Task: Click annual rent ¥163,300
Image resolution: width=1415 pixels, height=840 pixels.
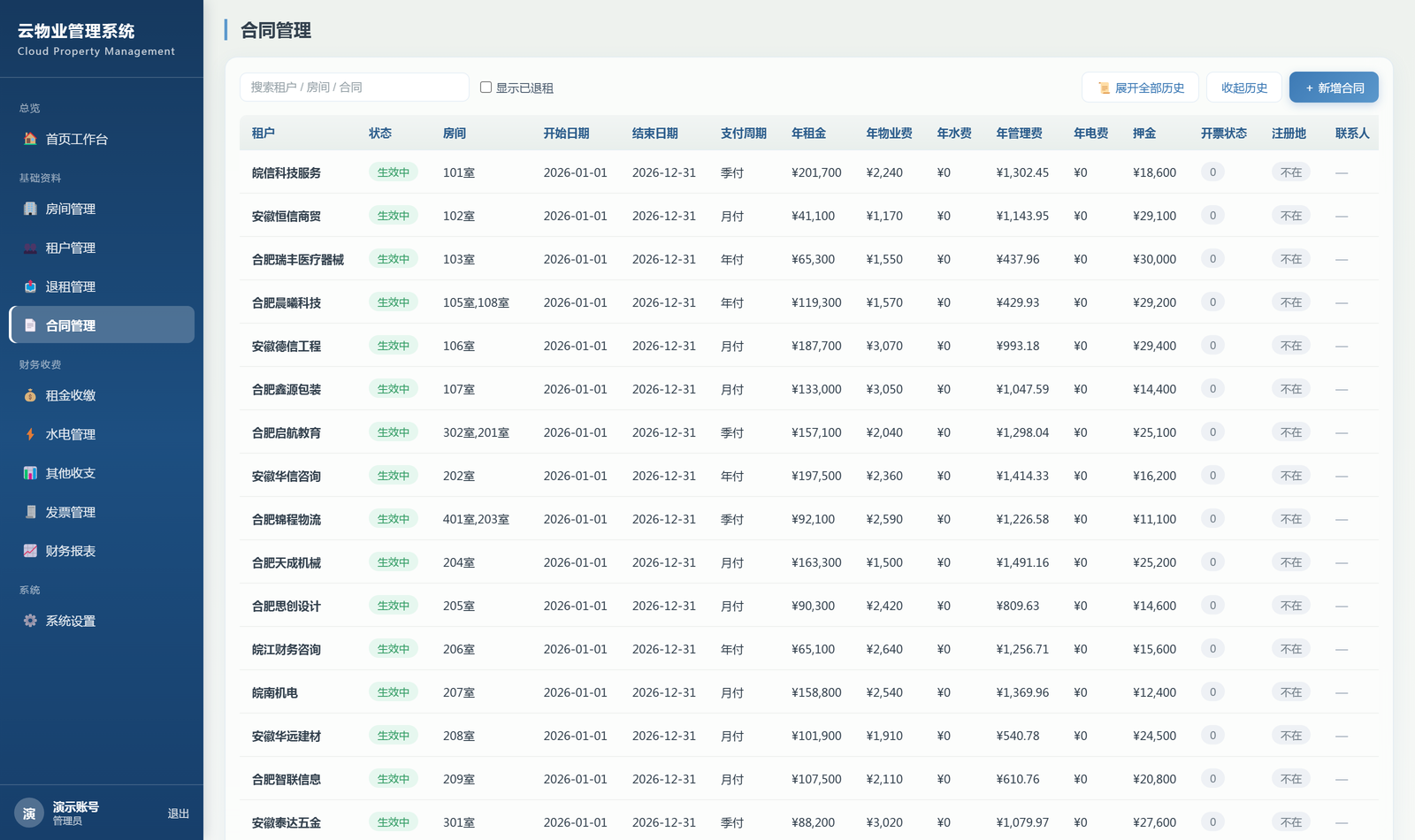Action: 816,563
